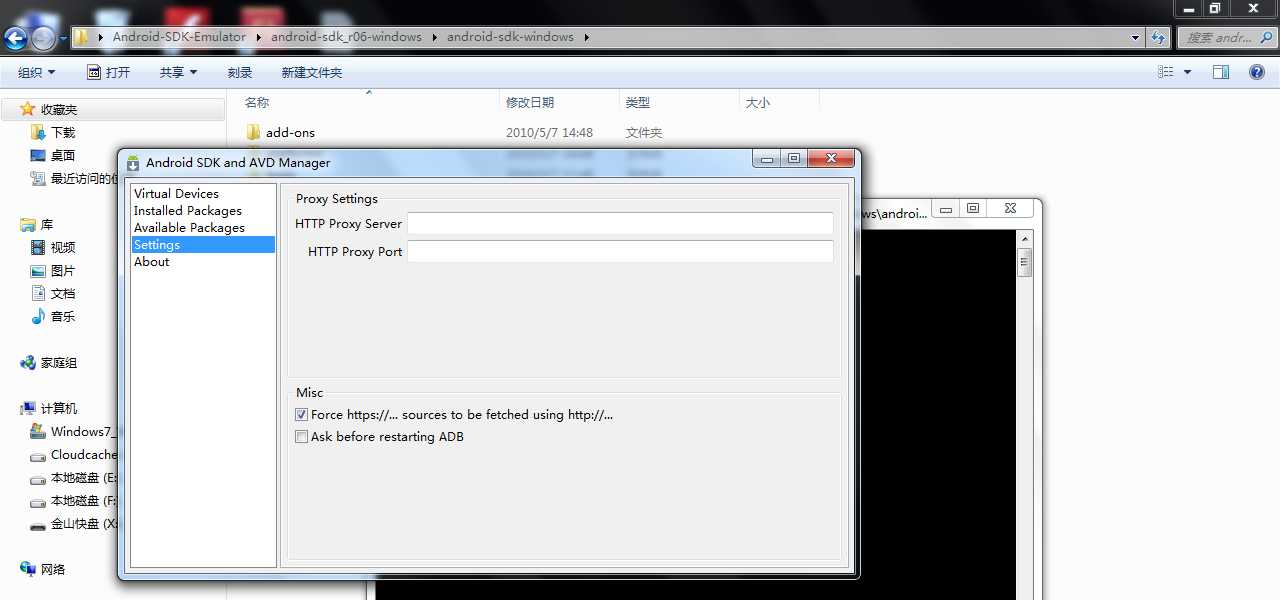Click the 2010/5/7 14:48 date cell

(x=549, y=132)
